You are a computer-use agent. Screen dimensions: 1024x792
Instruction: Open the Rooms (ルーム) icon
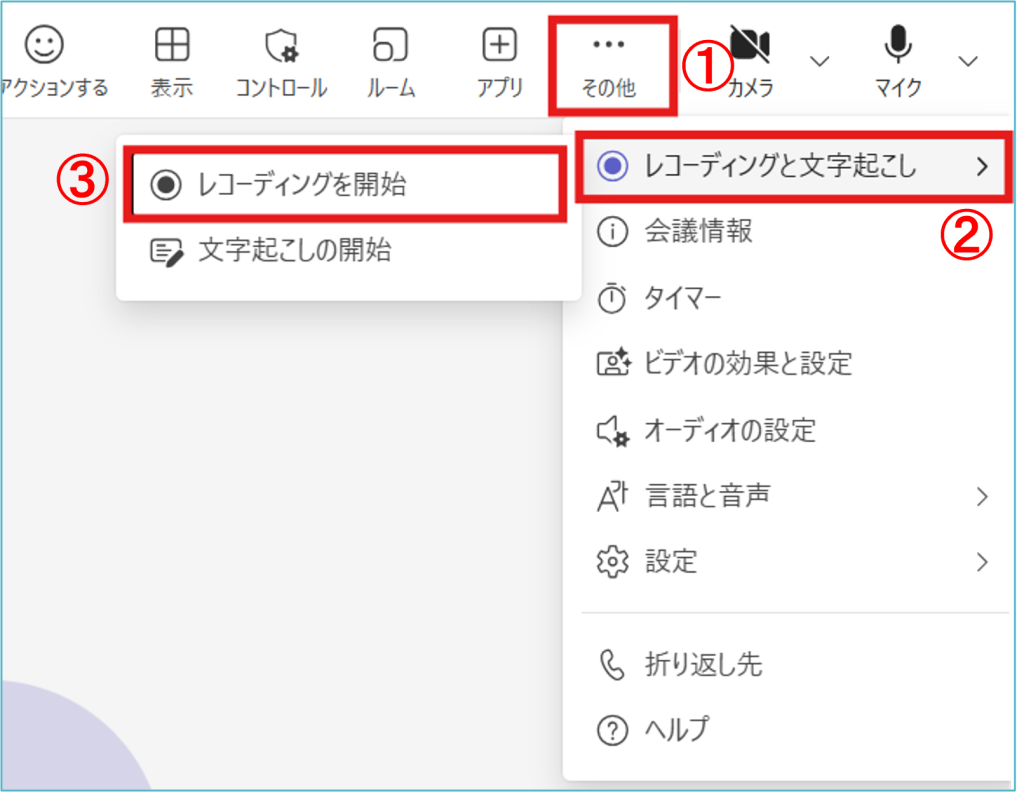tap(390, 46)
